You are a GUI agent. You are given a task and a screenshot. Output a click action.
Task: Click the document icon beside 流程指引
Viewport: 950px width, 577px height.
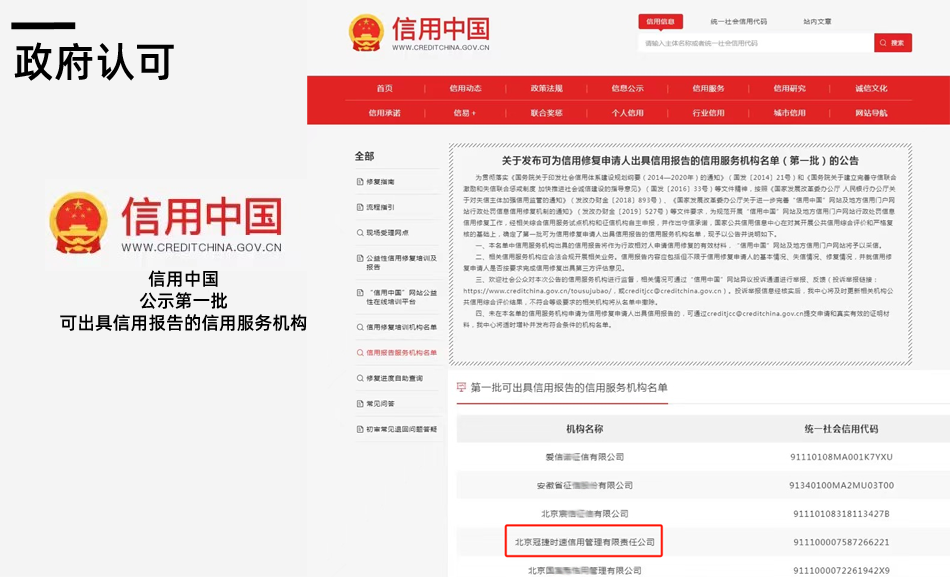click(360, 207)
